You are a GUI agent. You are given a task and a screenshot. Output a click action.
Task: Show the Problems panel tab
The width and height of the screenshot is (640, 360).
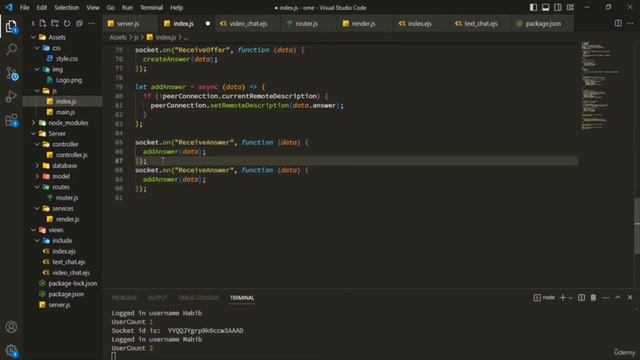point(124,298)
